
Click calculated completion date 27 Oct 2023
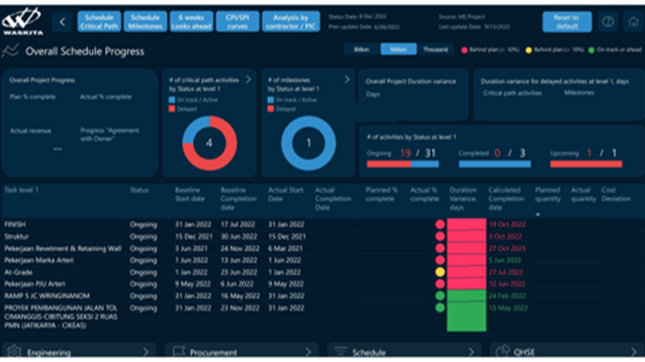(x=507, y=248)
